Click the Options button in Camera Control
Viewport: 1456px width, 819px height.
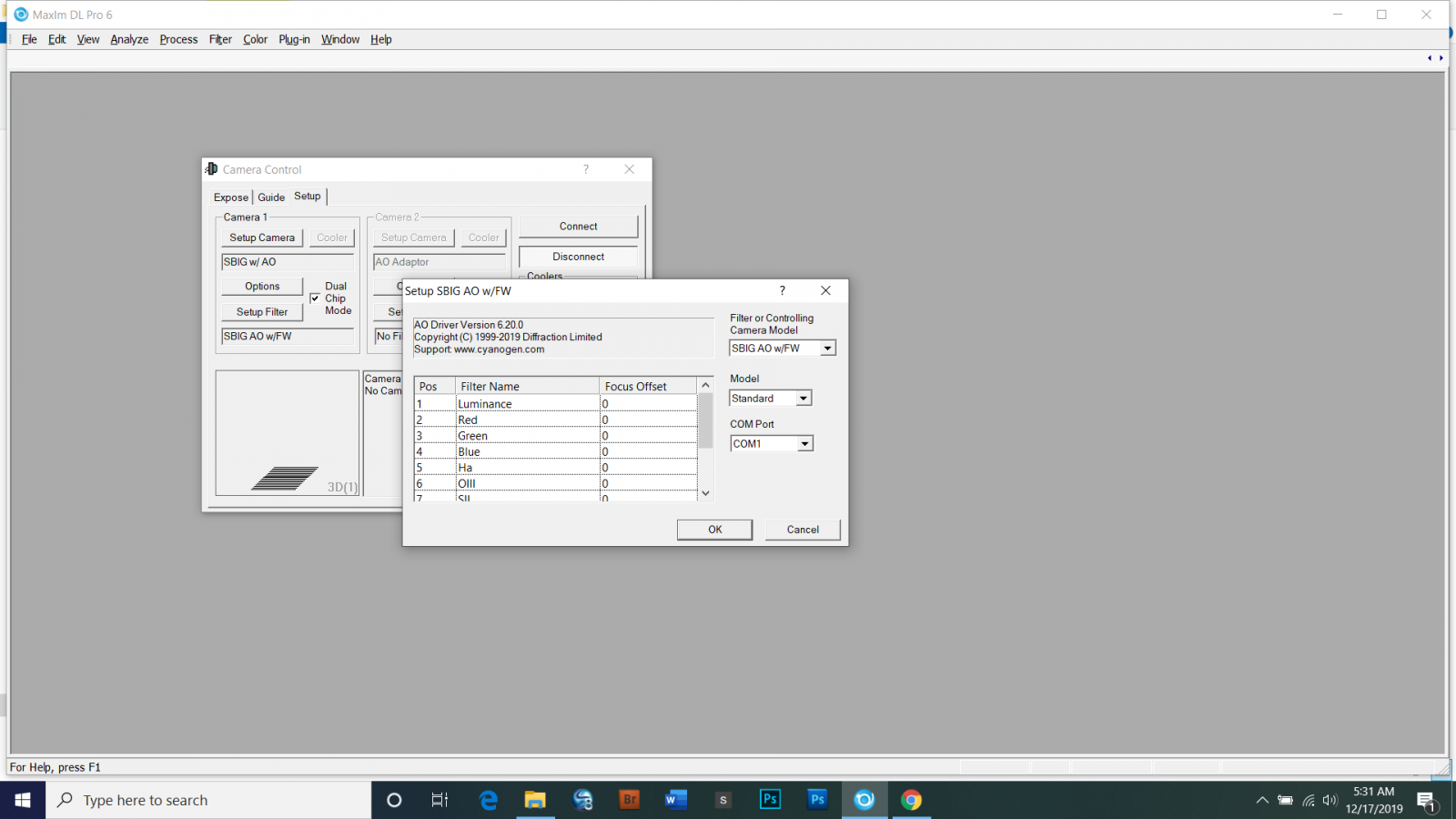(x=262, y=287)
